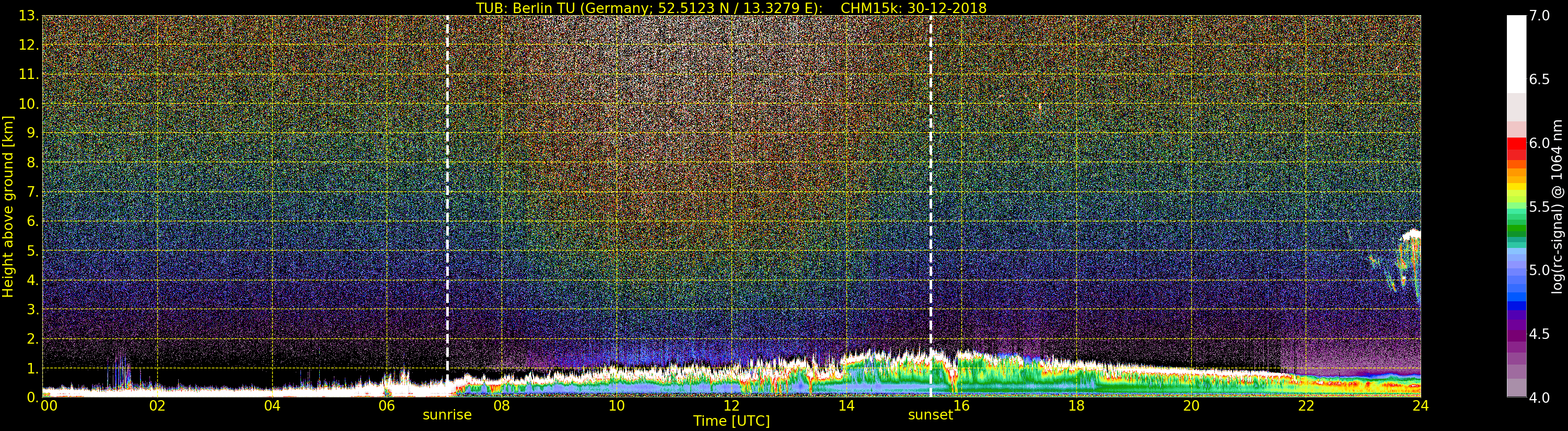
Task: Click the 'Time [UTC]' axis label
Action: (731, 421)
